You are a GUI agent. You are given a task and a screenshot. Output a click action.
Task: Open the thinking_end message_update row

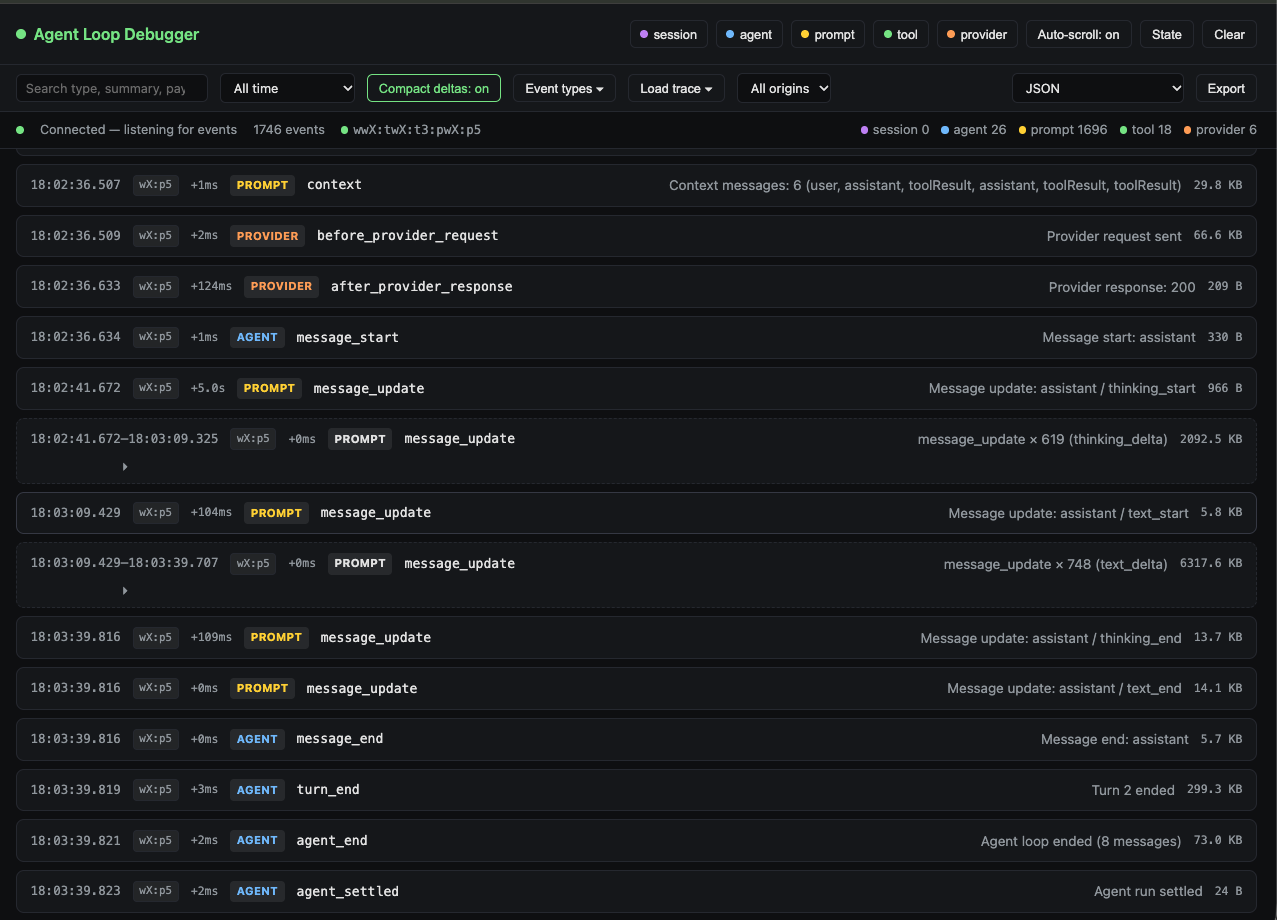click(636, 637)
